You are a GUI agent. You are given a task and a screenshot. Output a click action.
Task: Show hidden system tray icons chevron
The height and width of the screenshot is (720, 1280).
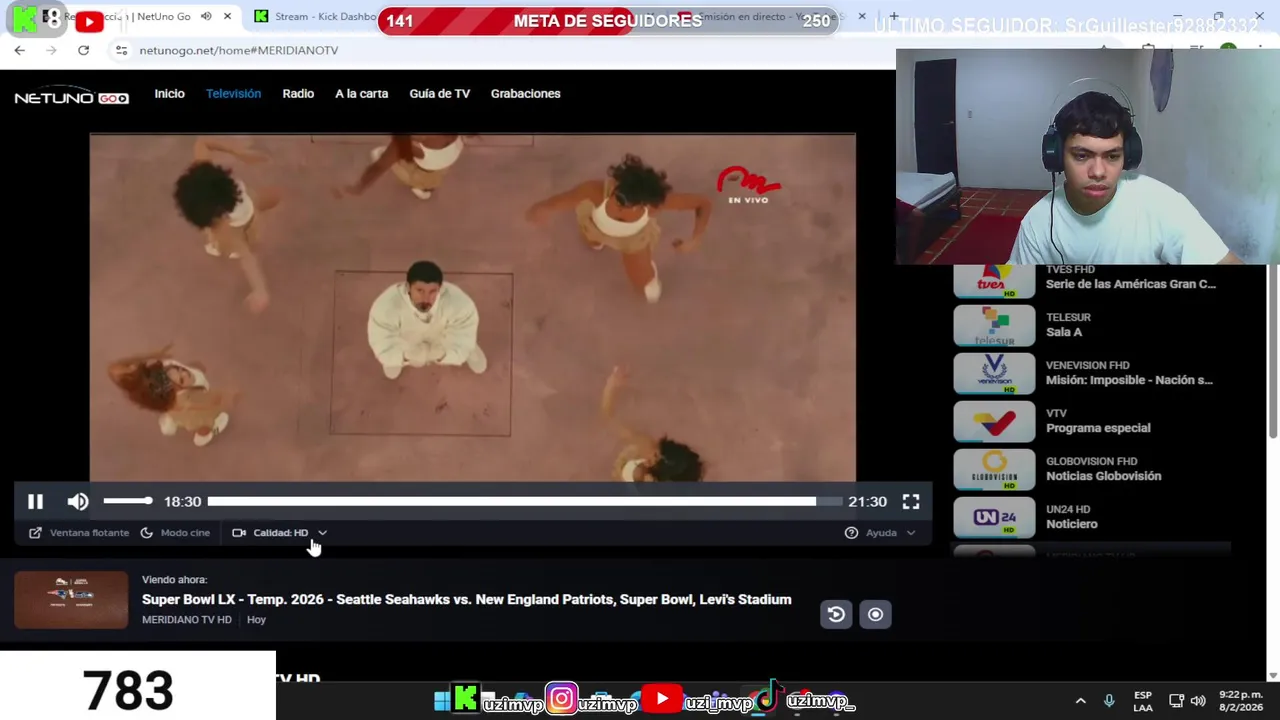[x=1080, y=701]
